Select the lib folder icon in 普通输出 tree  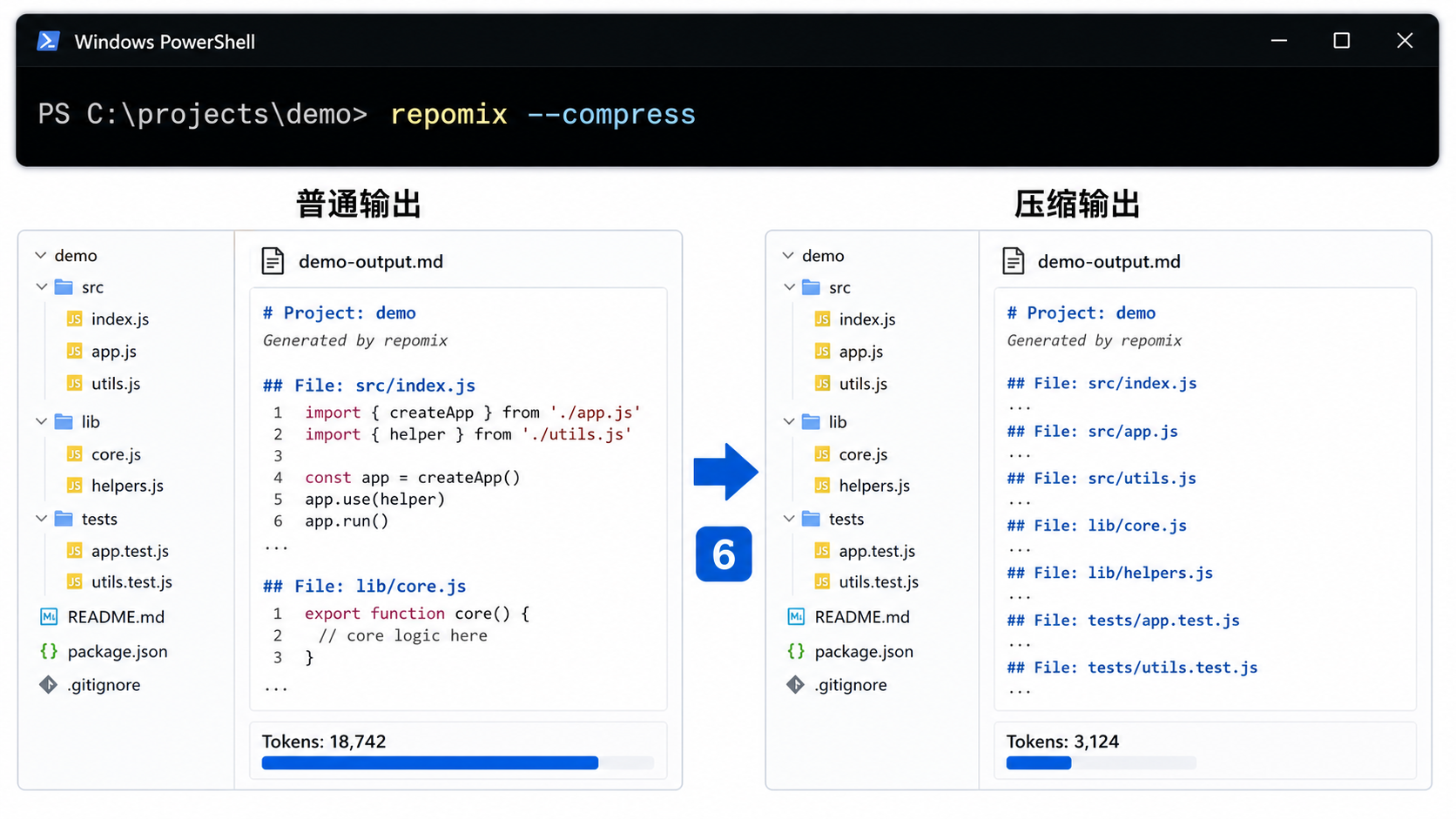coord(64,422)
